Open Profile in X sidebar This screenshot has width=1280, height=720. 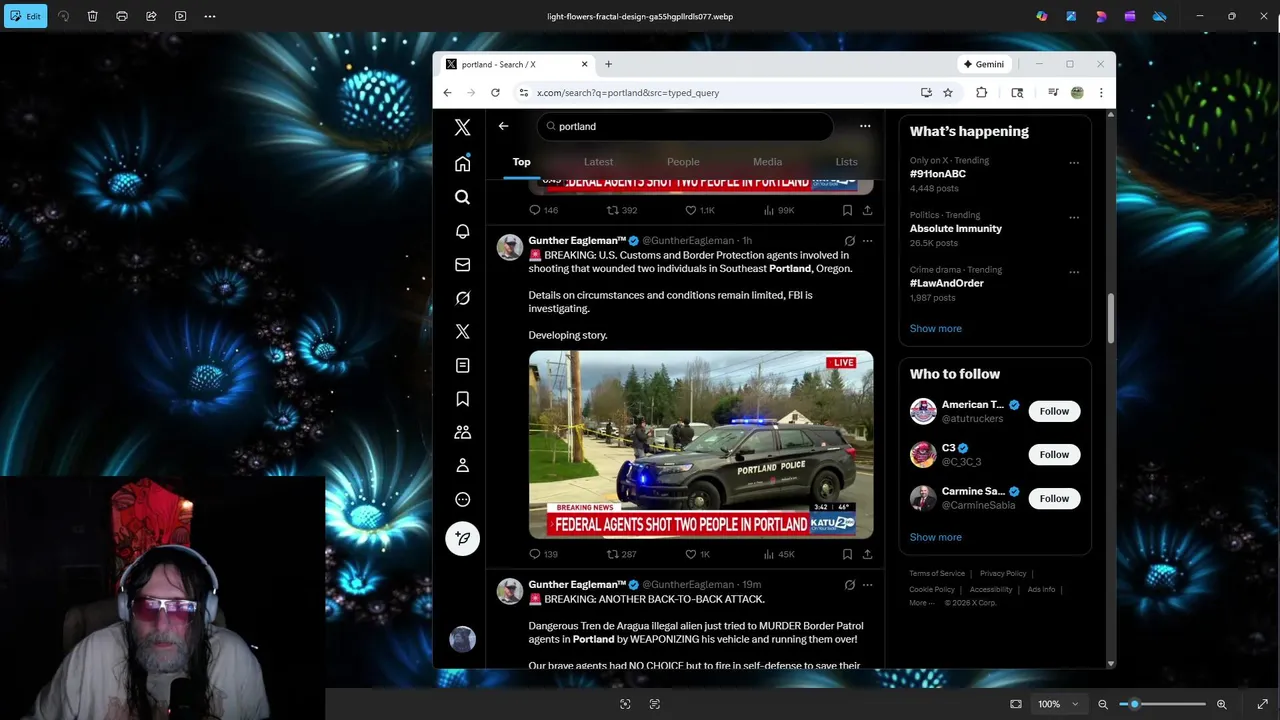click(462, 466)
